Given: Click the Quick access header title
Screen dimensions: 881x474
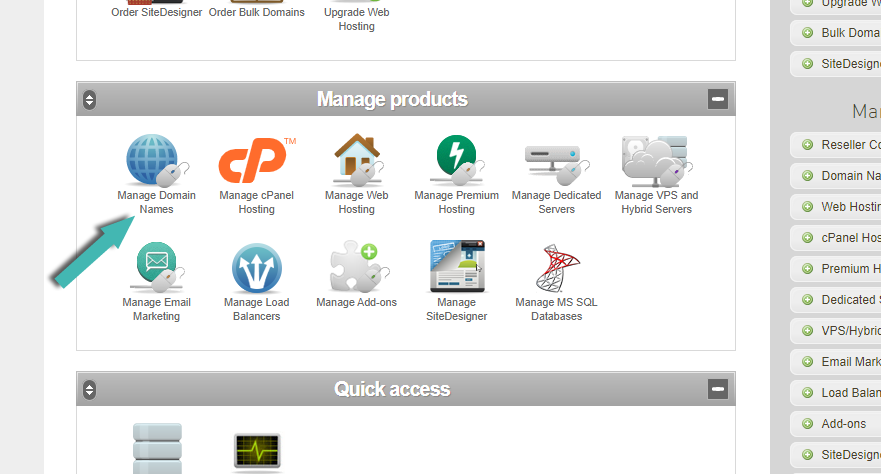Looking at the screenshot, I should [392, 389].
